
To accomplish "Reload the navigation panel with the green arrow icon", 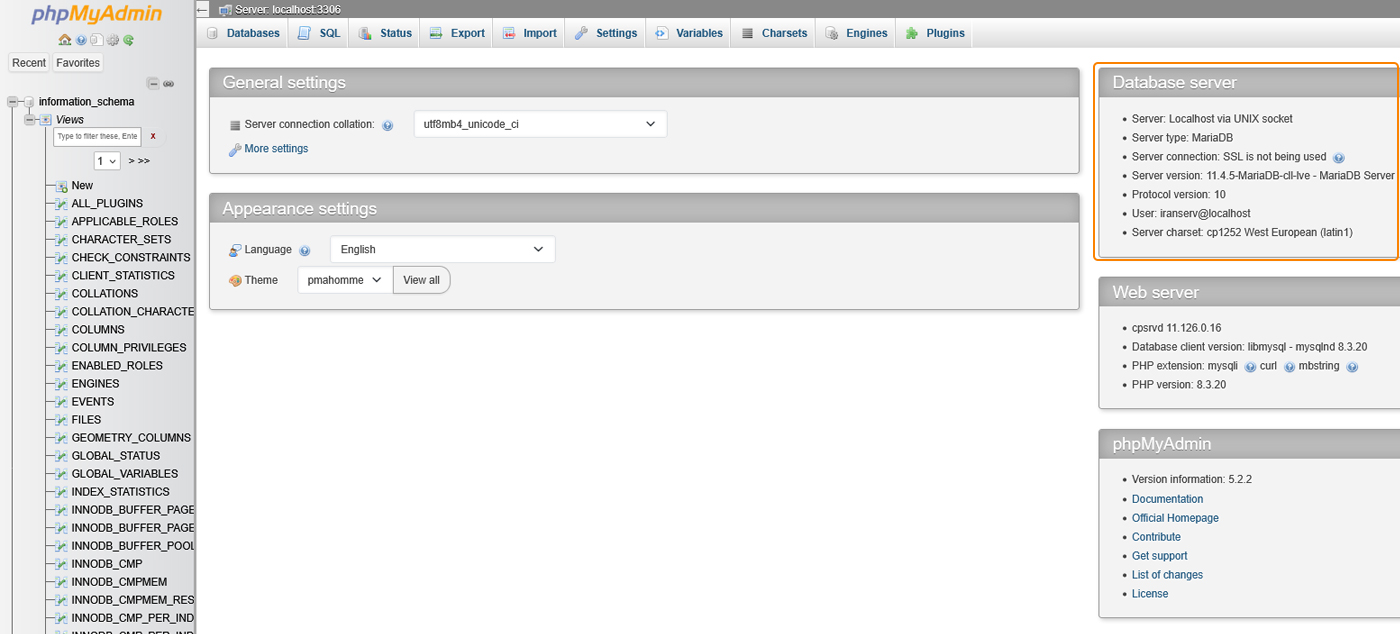I will [x=129, y=40].
